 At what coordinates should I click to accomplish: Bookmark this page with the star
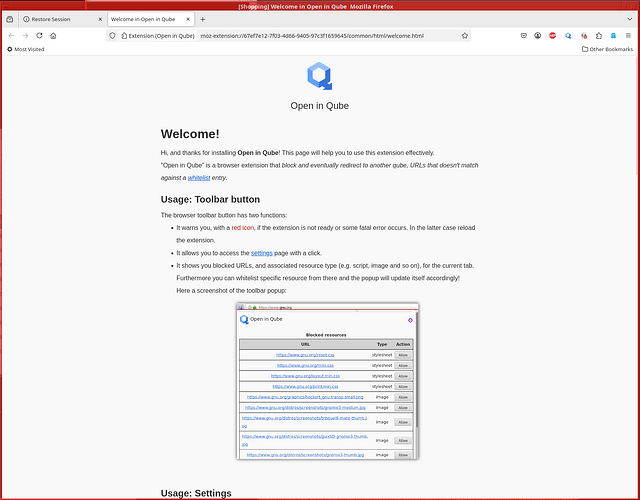[x=464, y=36]
